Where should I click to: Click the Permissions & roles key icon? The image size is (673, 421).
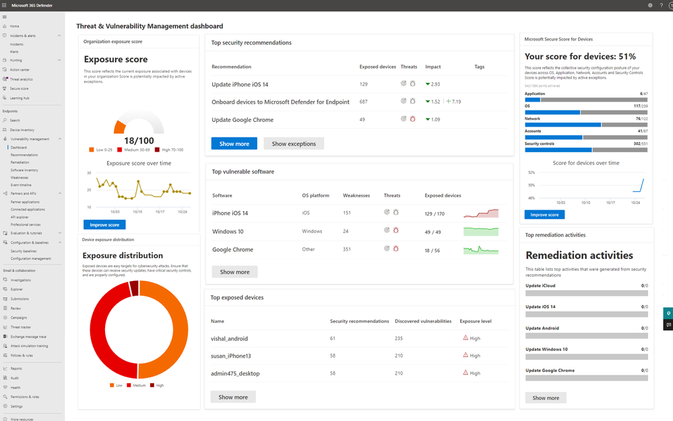pyautogui.click(x=5, y=397)
